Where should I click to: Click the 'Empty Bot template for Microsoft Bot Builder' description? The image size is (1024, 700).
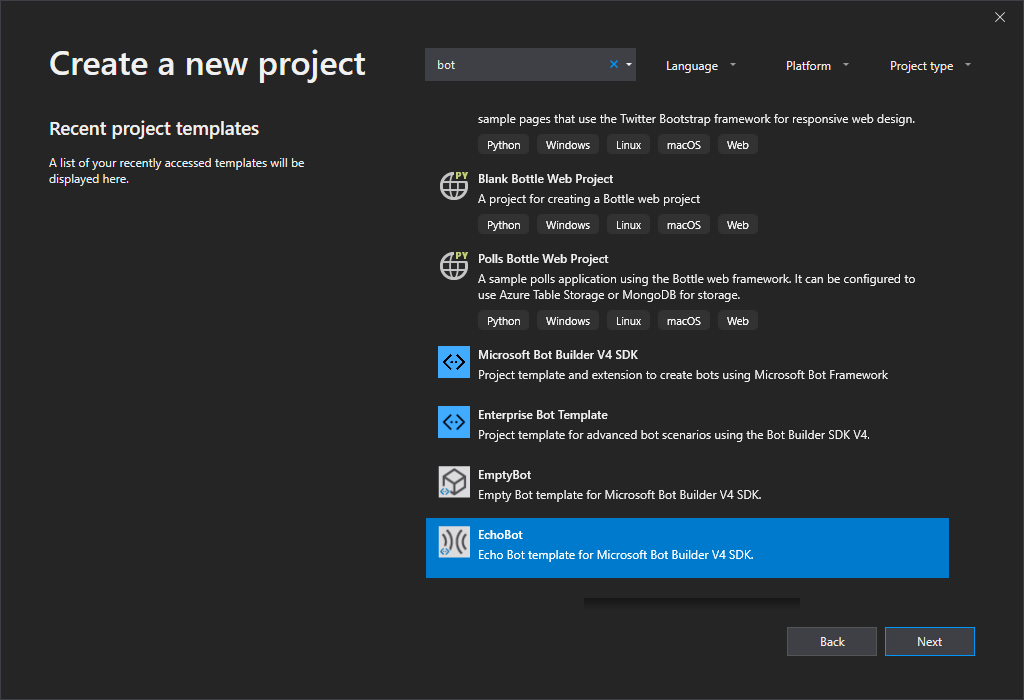click(x=620, y=495)
